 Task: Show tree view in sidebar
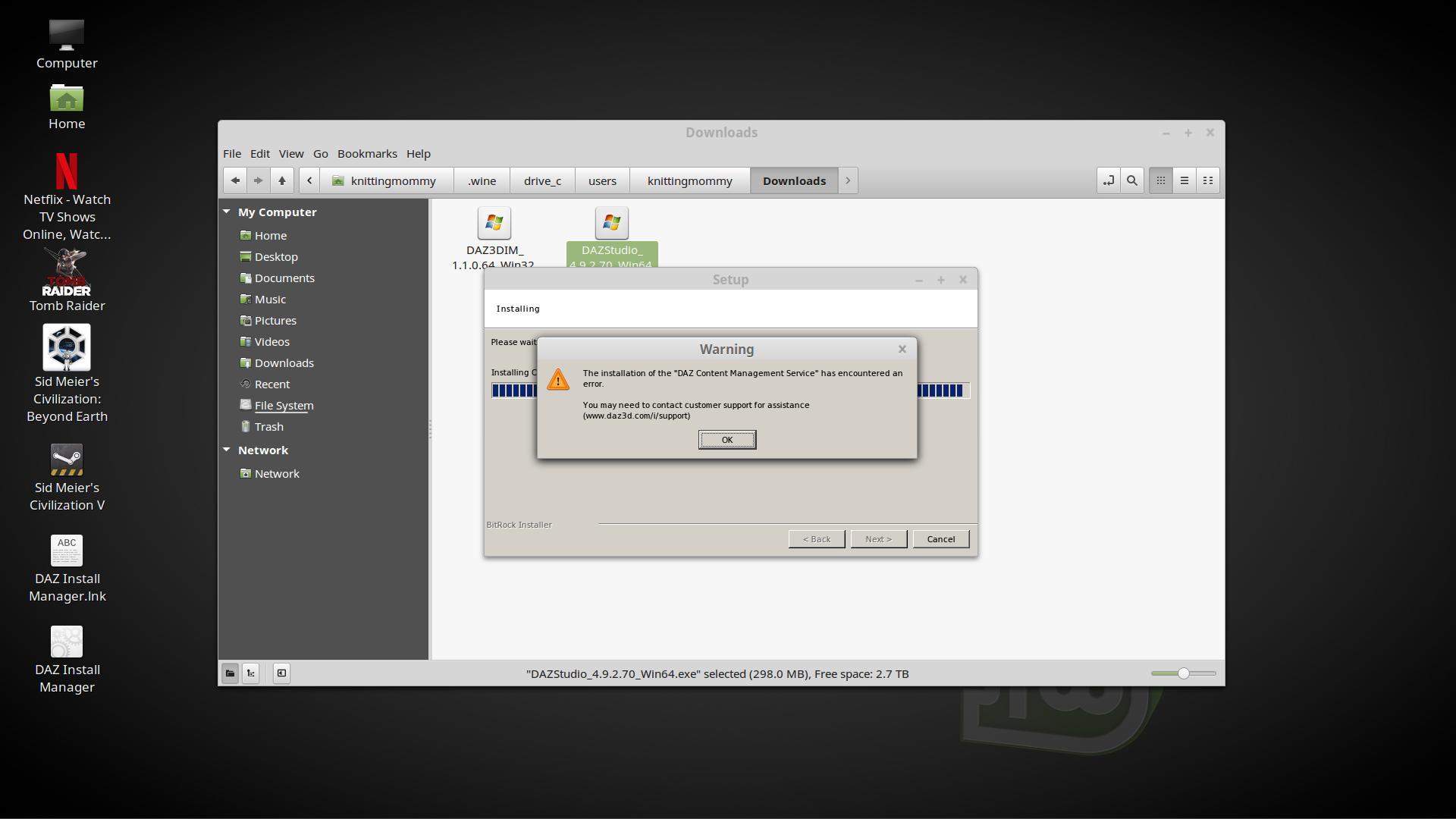tap(251, 673)
